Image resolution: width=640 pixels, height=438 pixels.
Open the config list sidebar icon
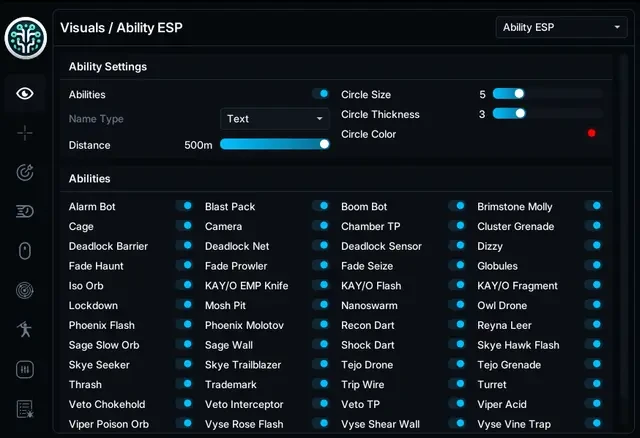click(x=25, y=409)
